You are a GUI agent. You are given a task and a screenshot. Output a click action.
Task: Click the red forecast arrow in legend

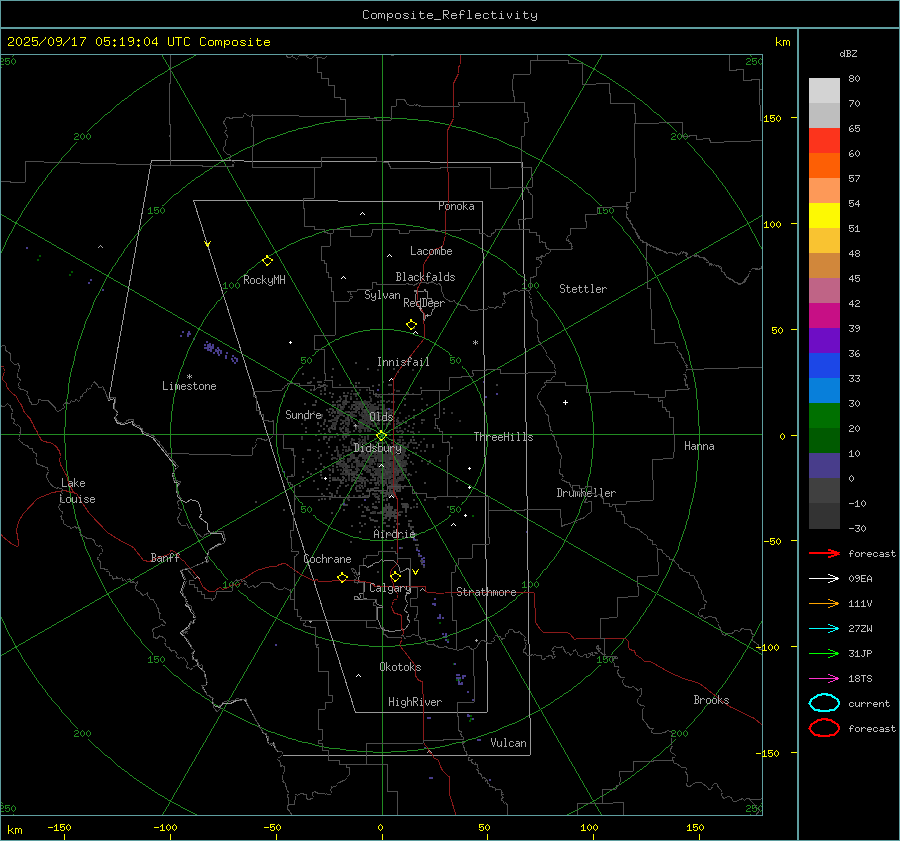tap(824, 553)
